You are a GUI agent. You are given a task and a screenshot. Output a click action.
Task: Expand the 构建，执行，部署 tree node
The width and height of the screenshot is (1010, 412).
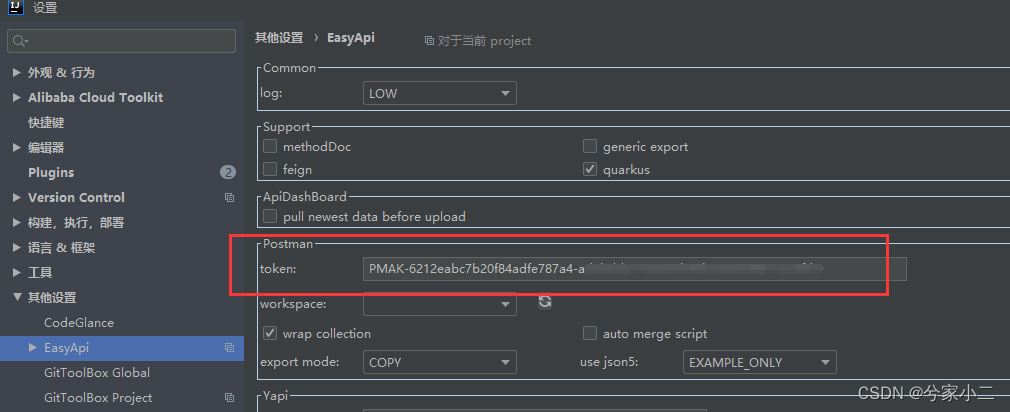point(17,223)
